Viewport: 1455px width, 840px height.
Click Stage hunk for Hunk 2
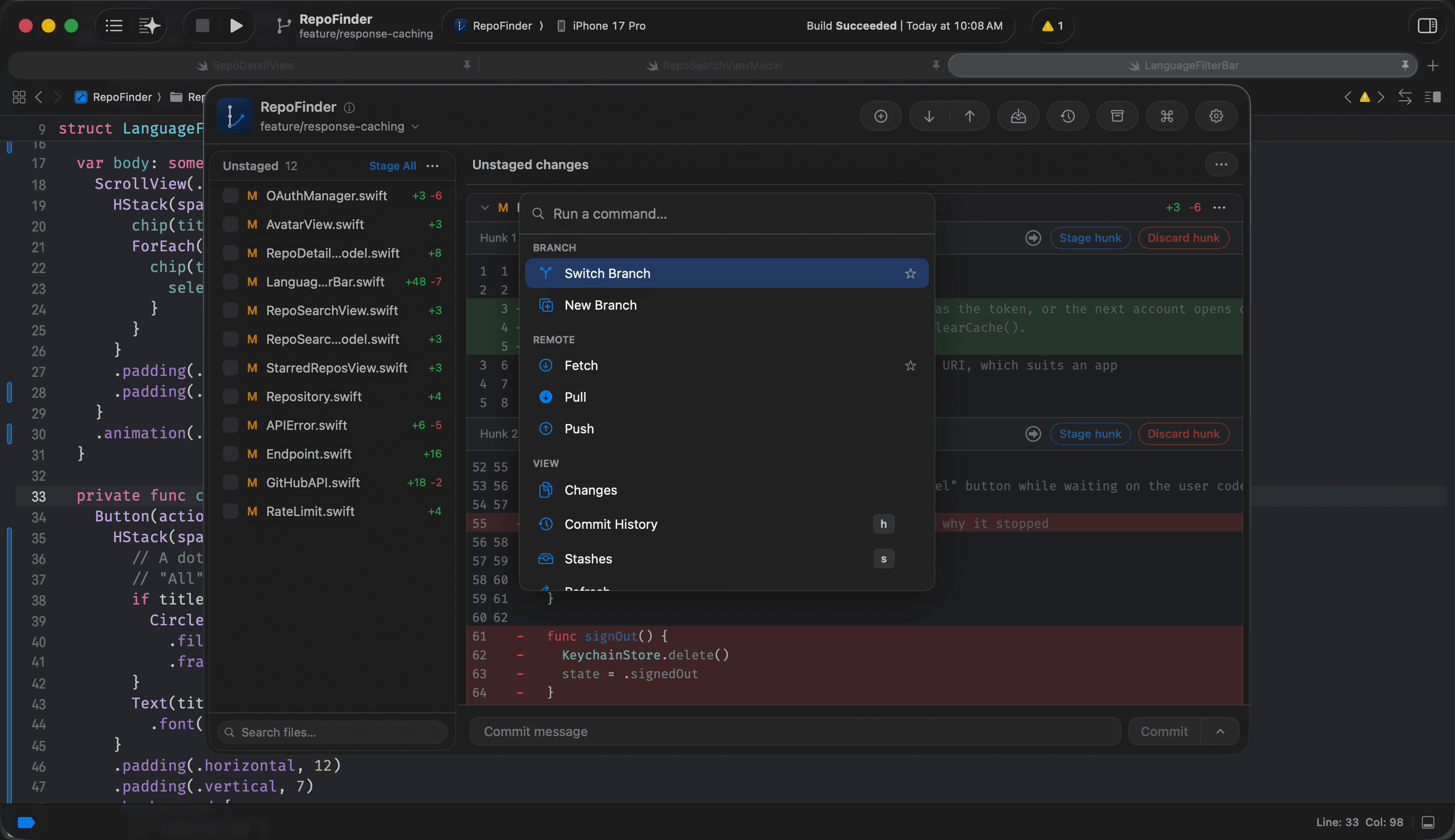click(1090, 433)
